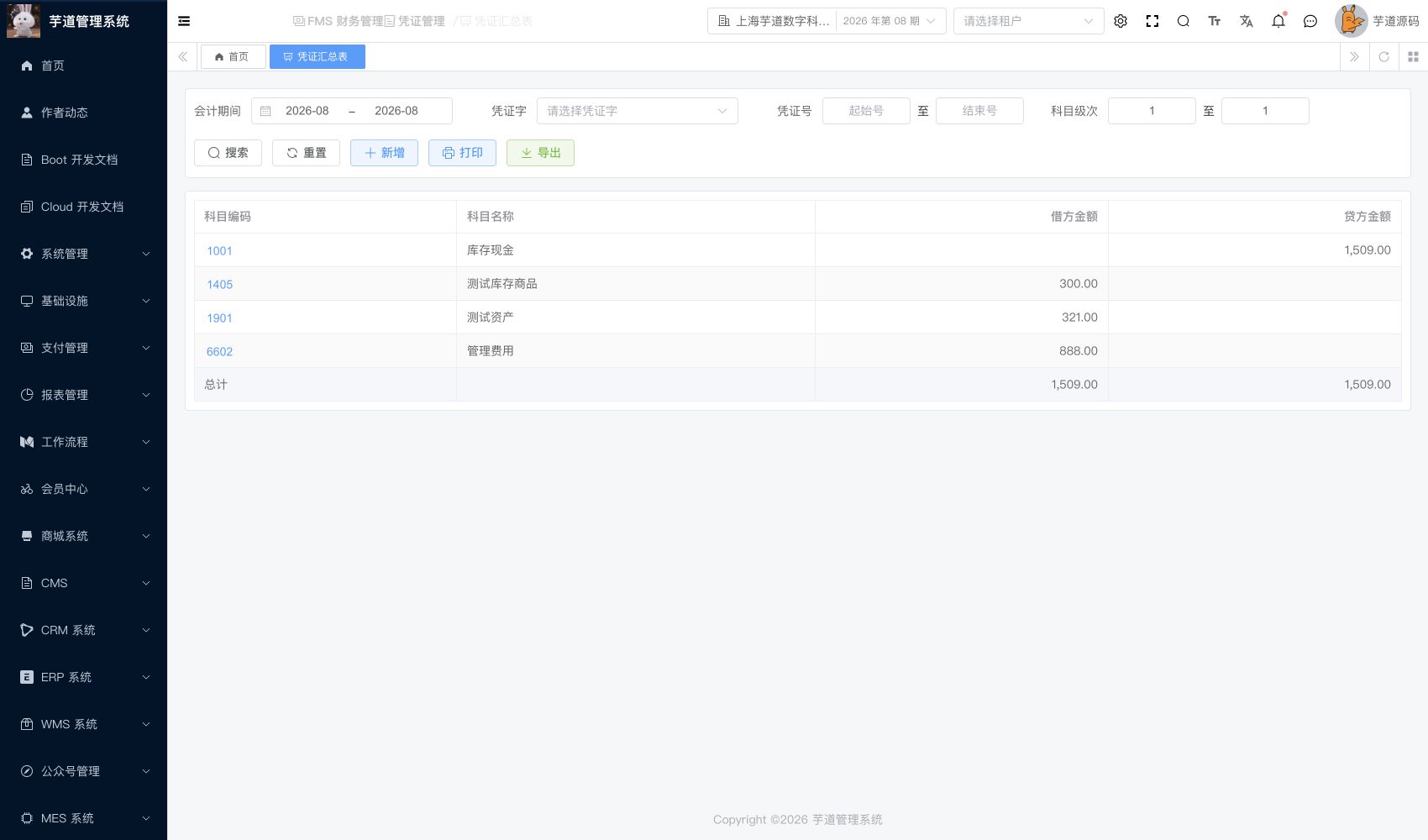This screenshot has height=840, width=1428.
Task: Open 作者动态 in the sidebar
Action: [83, 113]
